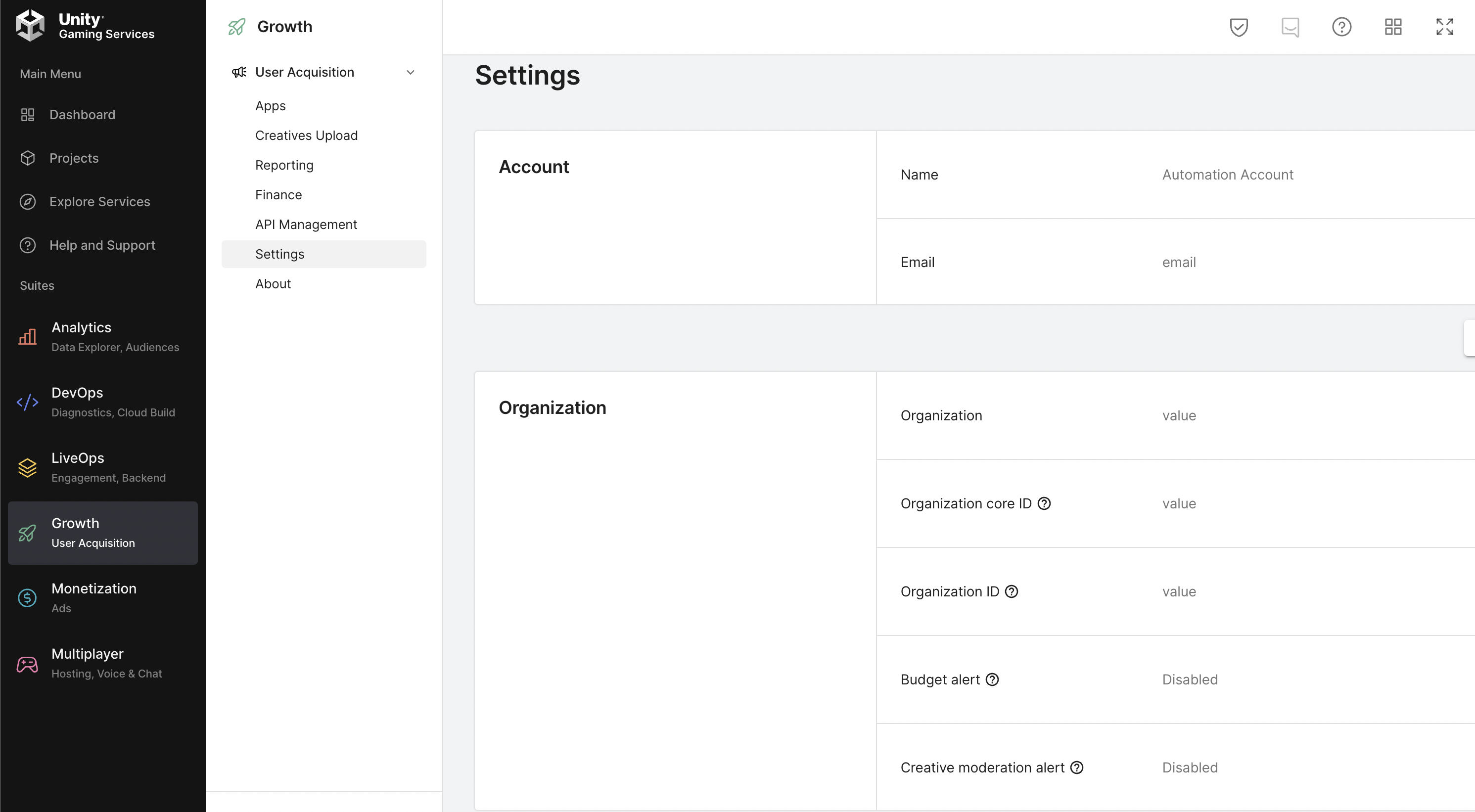Click the Help and Support question icon
The width and height of the screenshot is (1475, 812).
28,245
